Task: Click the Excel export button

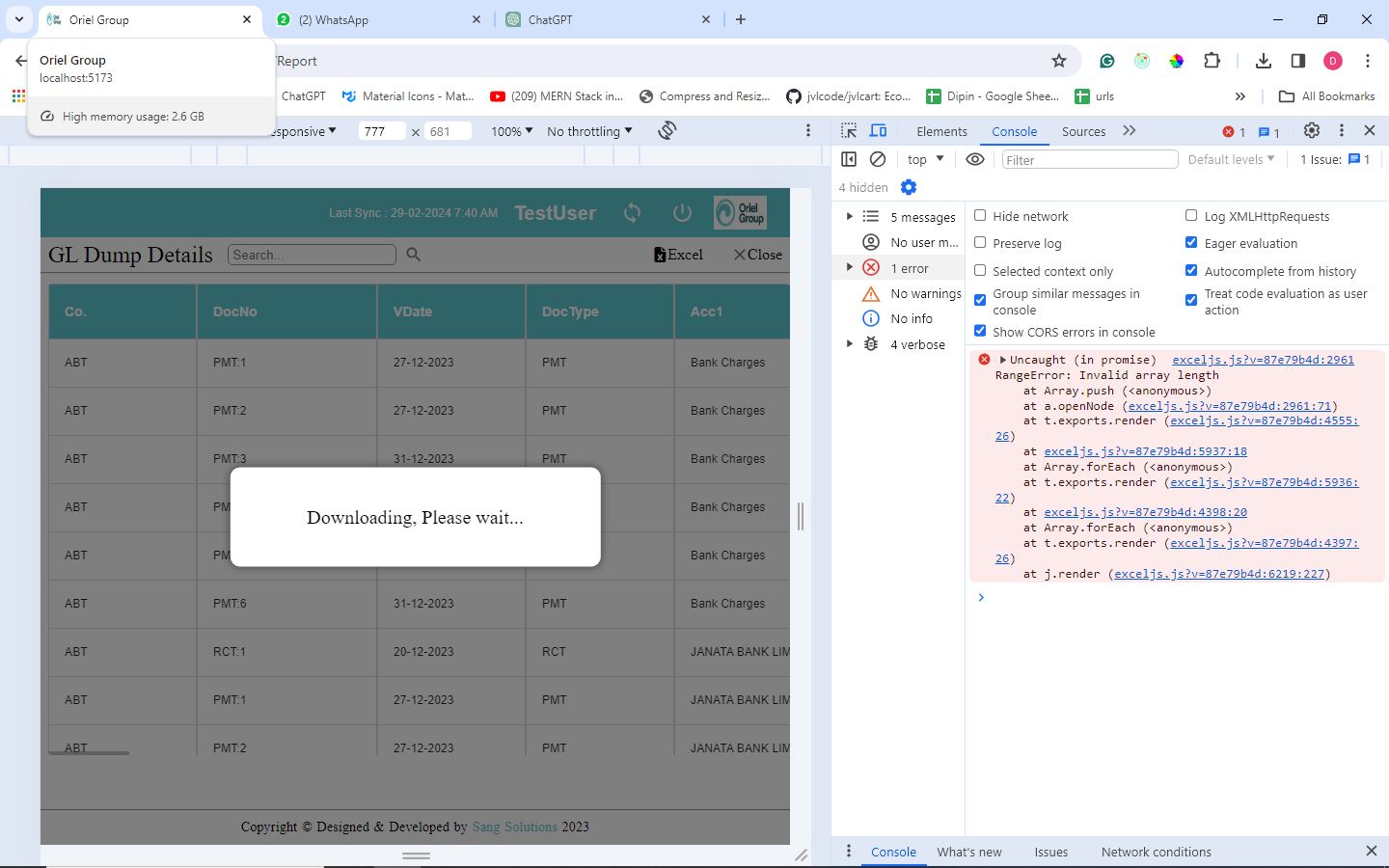Action: [678, 255]
